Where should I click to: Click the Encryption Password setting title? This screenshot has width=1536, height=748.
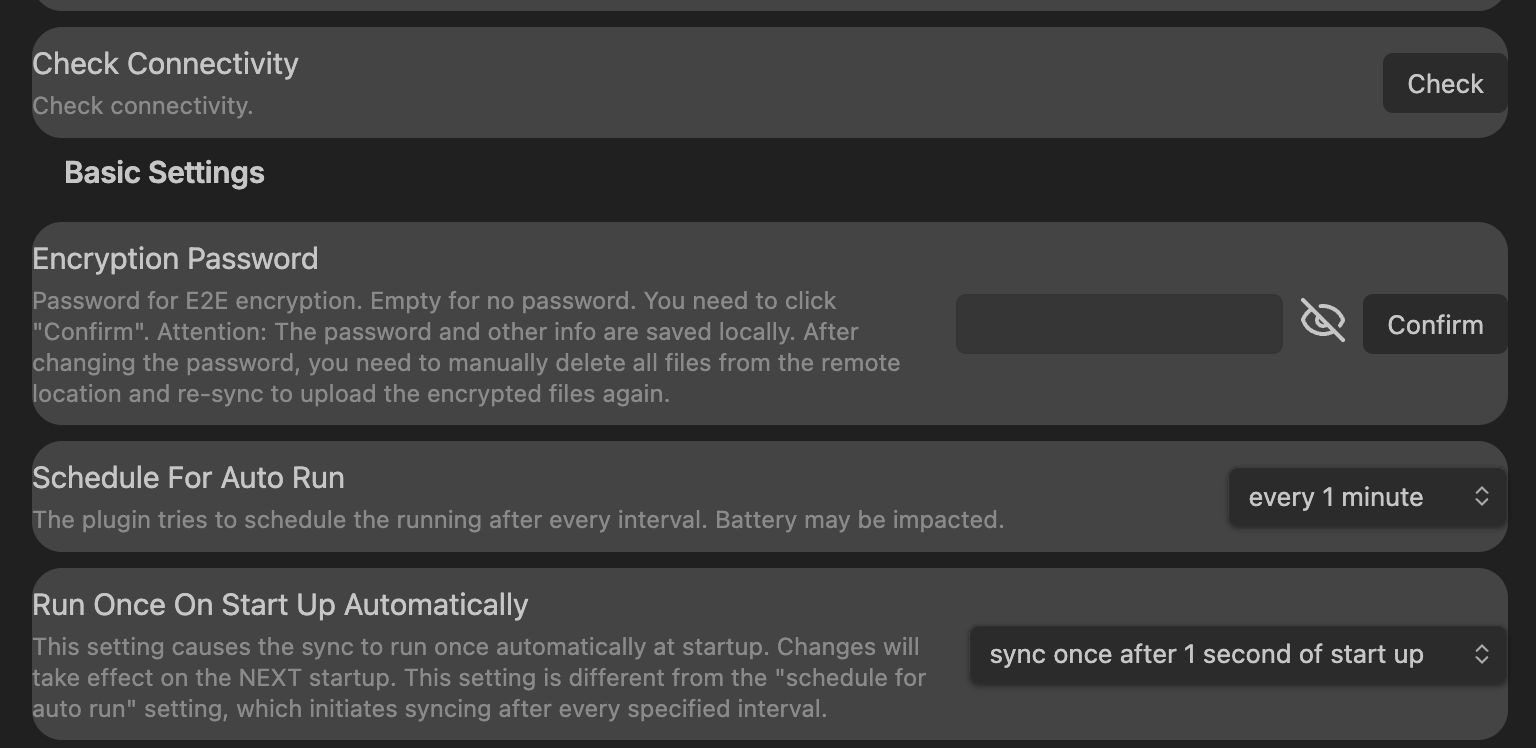click(175, 258)
